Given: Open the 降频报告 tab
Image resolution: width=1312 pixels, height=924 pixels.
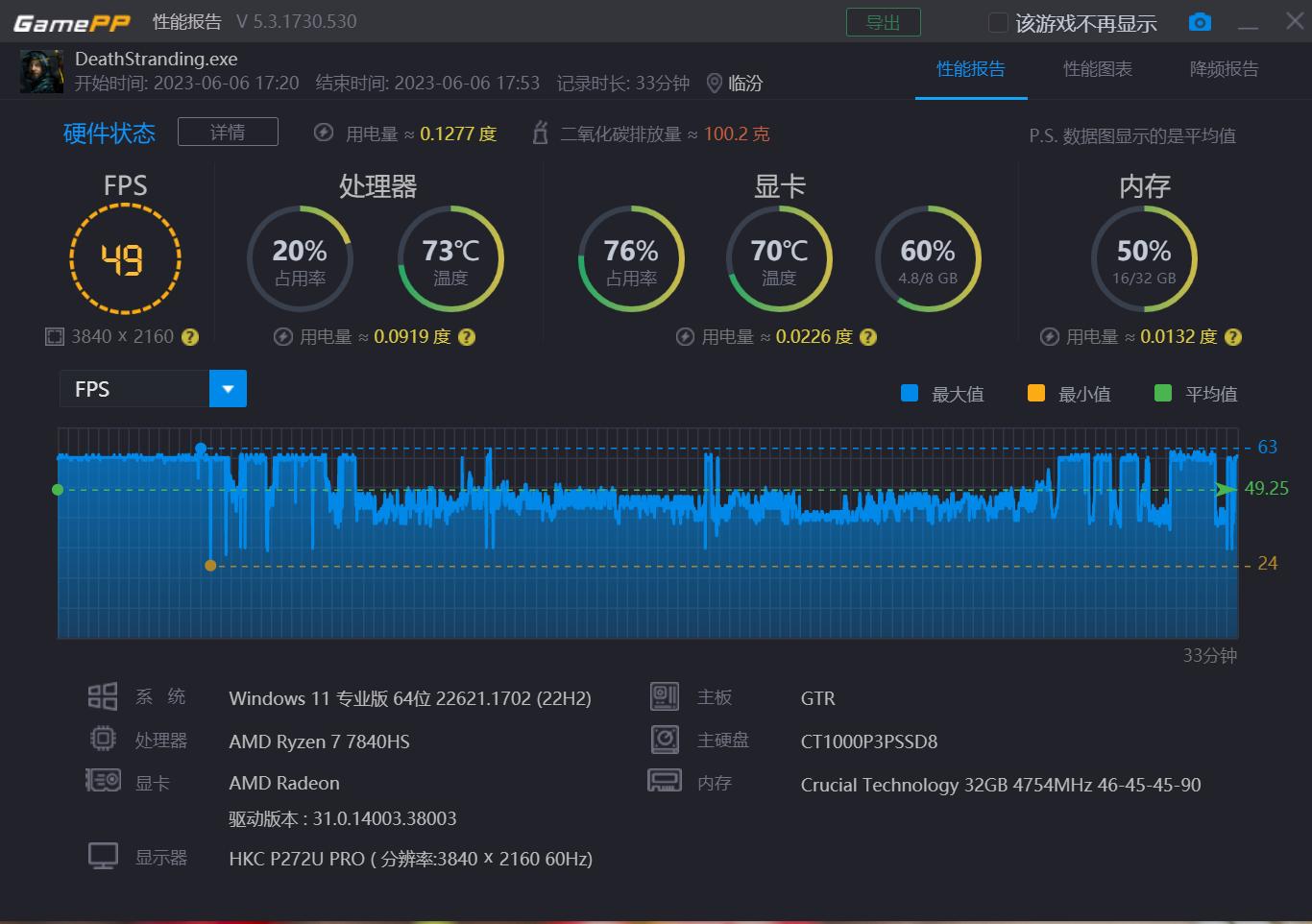Looking at the screenshot, I should (x=1222, y=69).
